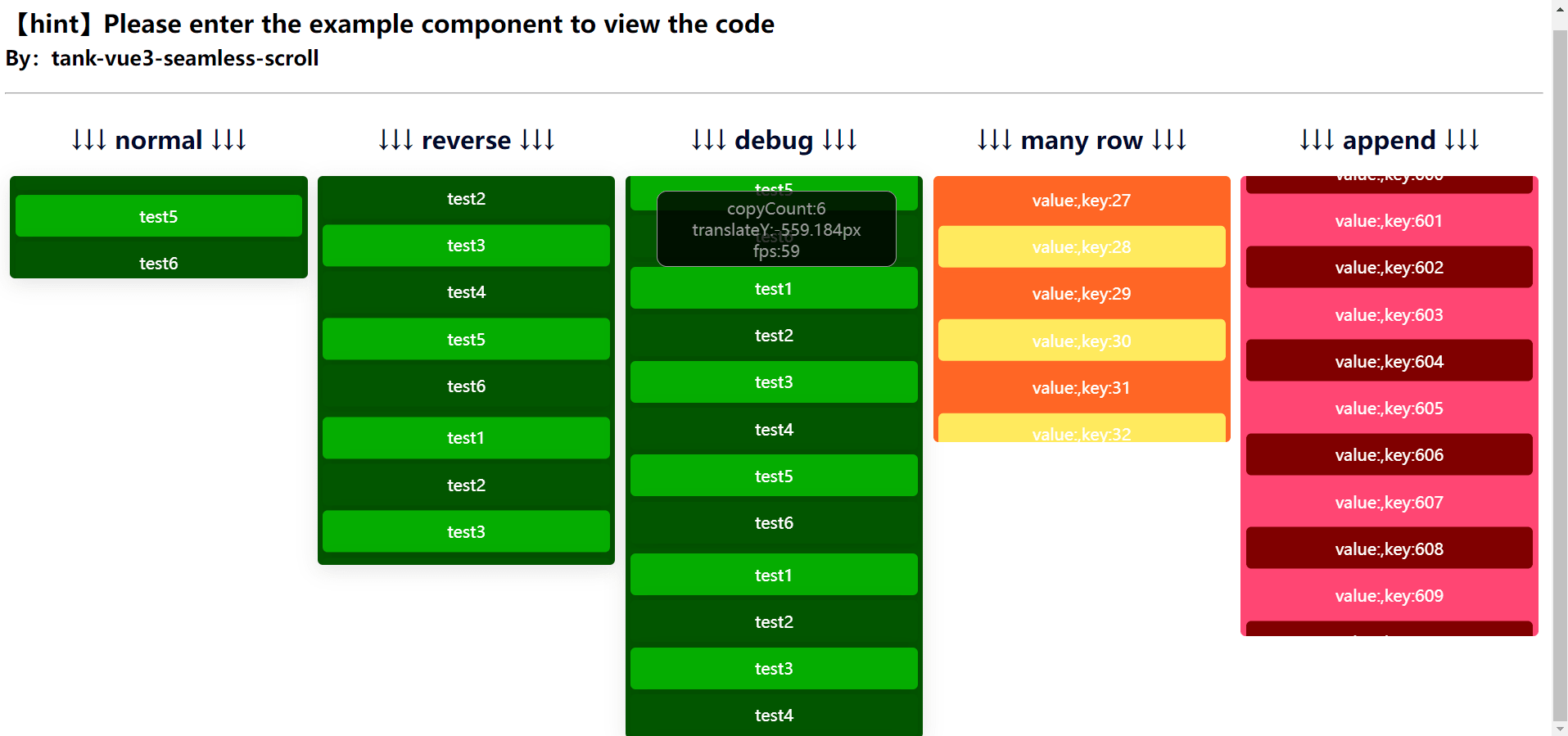Click value:,key:31 in many row list
1568x736 pixels.
click(1082, 388)
